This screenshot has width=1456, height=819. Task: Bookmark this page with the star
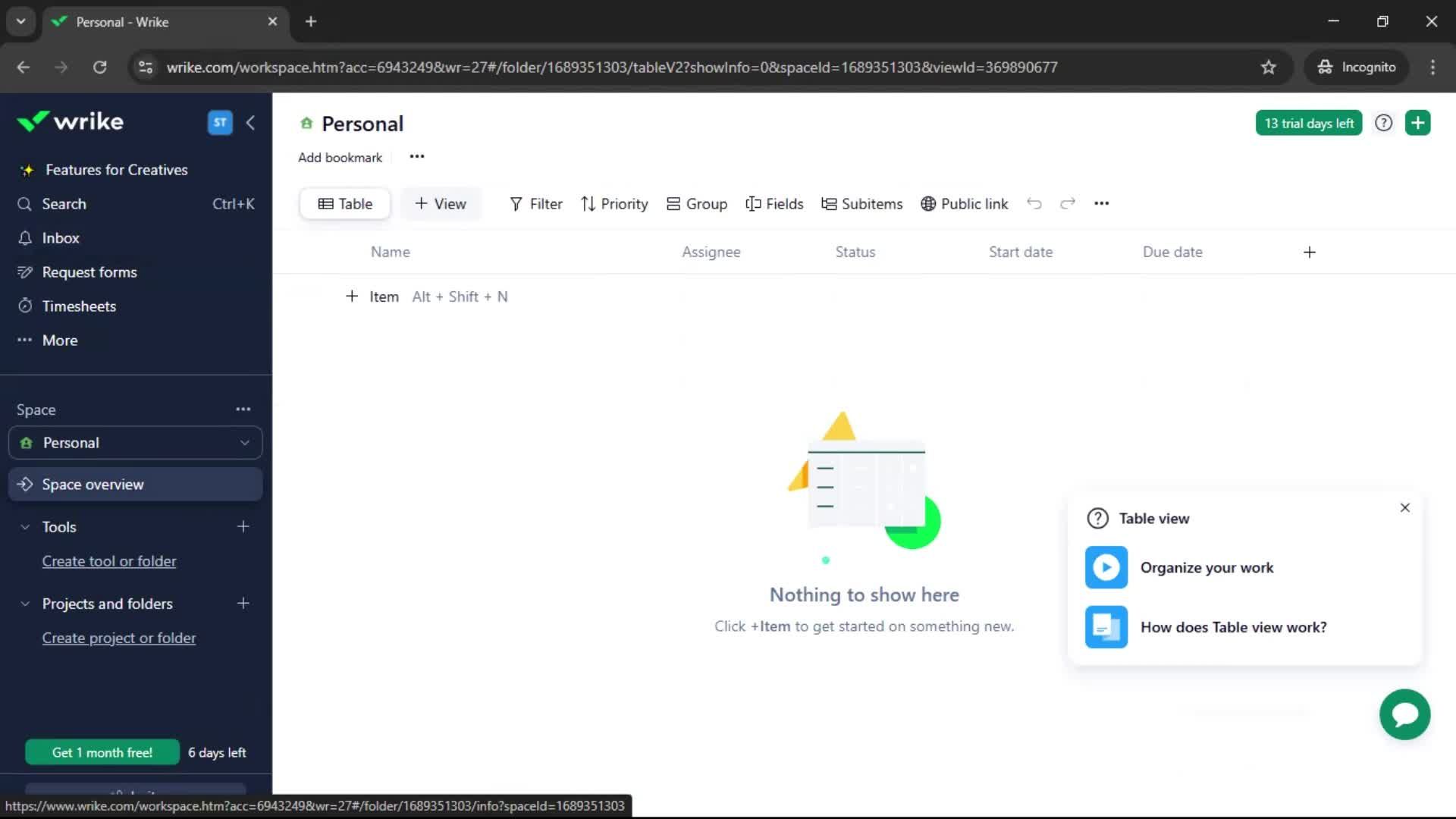1269,67
